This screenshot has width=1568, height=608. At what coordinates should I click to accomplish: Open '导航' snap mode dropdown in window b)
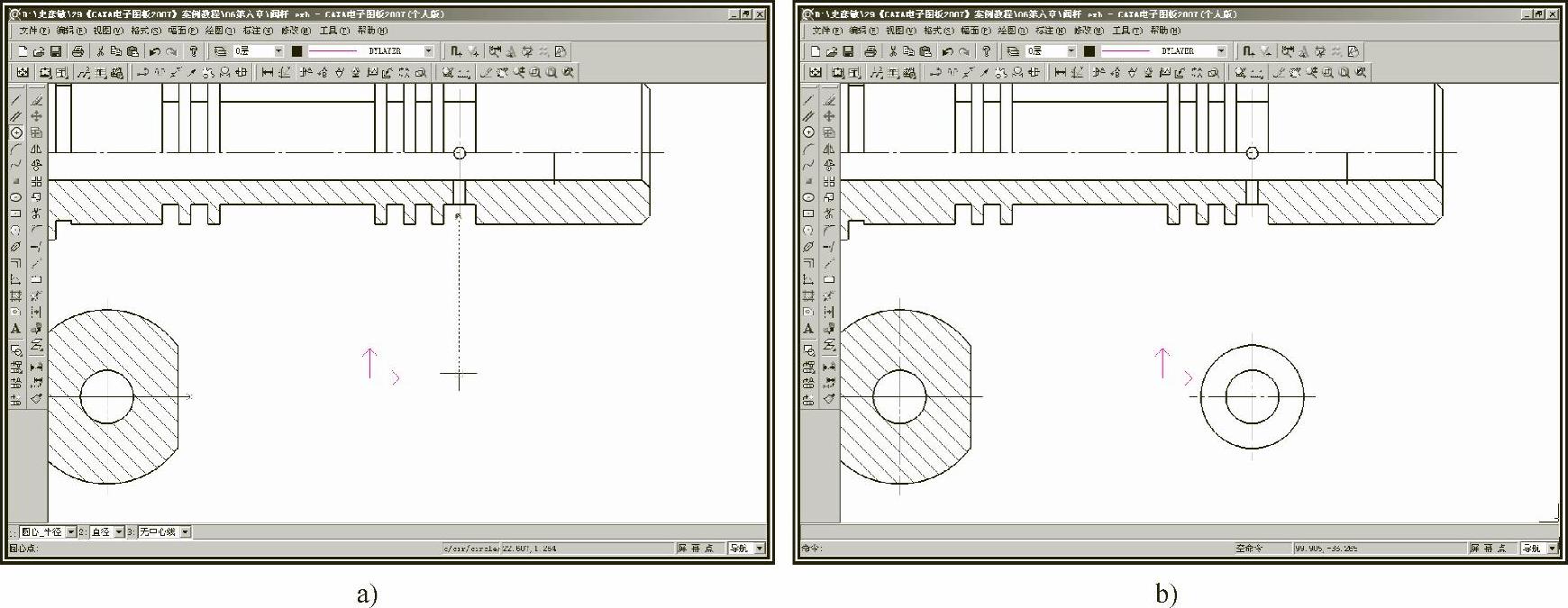click(1553, 548)
